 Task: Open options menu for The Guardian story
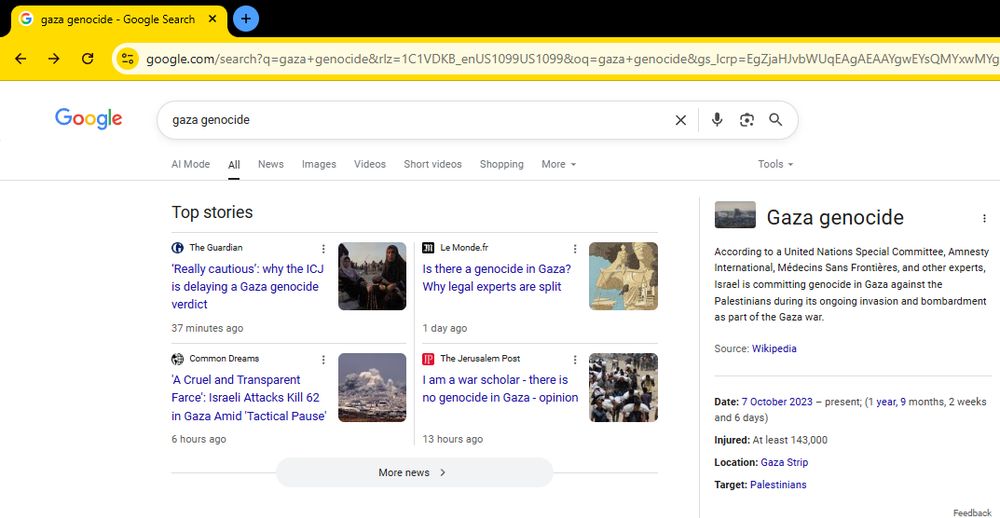tap(323, 249)
